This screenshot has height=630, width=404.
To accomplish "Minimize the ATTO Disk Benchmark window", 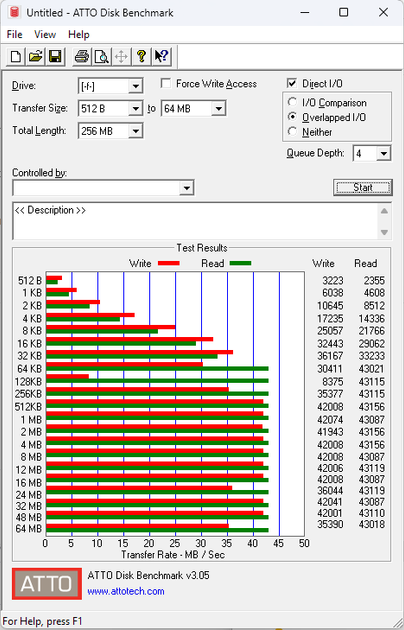I will [306, 12].
